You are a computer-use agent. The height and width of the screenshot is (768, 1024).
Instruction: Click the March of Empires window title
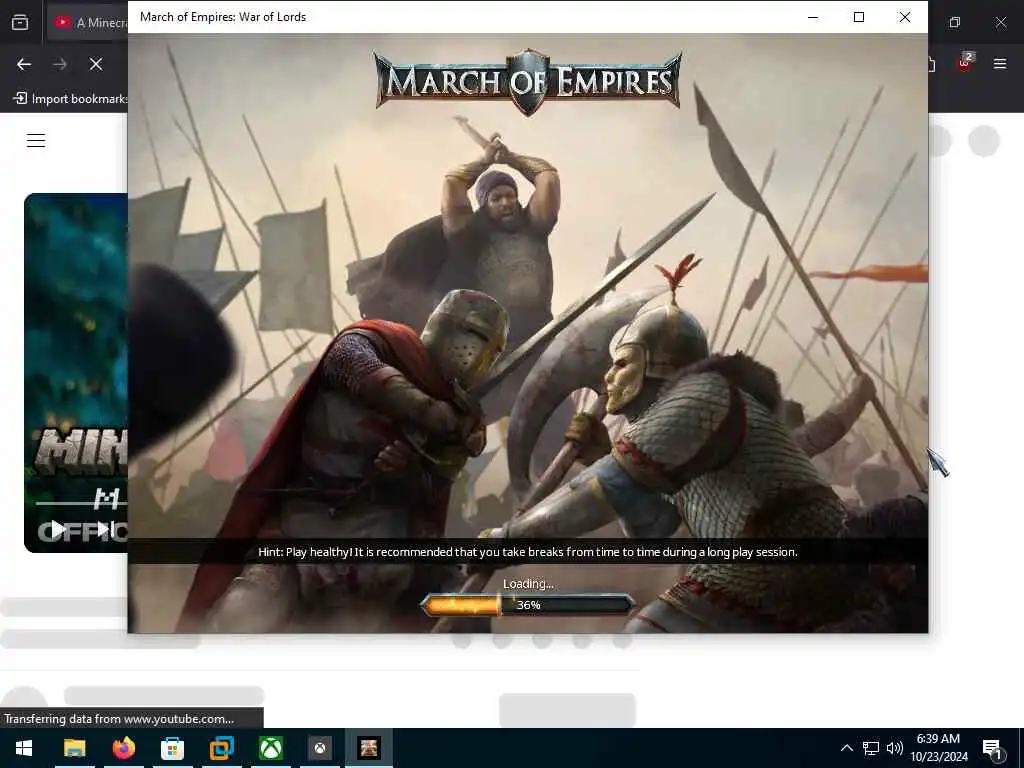(x=223, y=17)
